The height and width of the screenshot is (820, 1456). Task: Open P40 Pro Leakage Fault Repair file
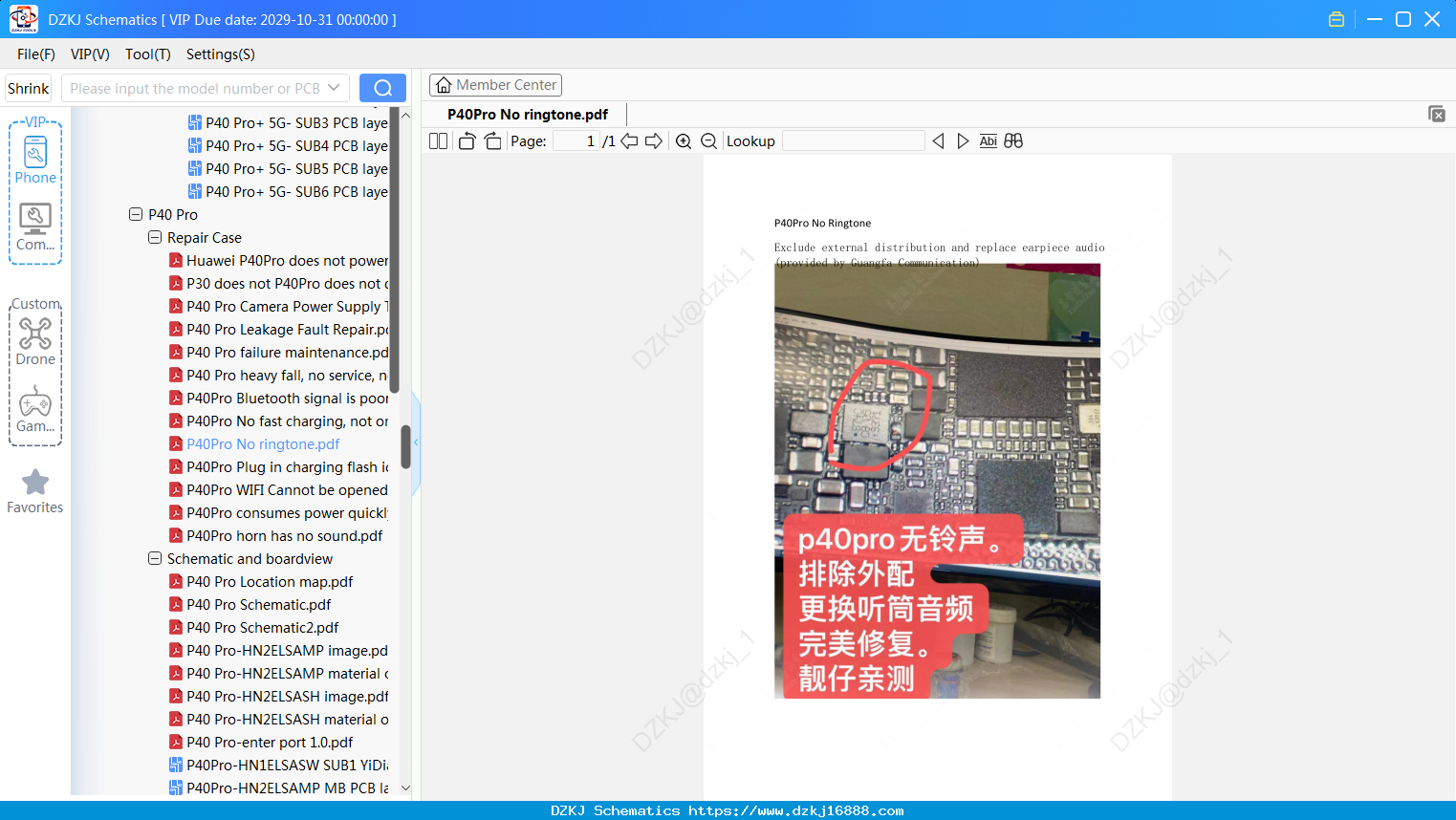287,329
